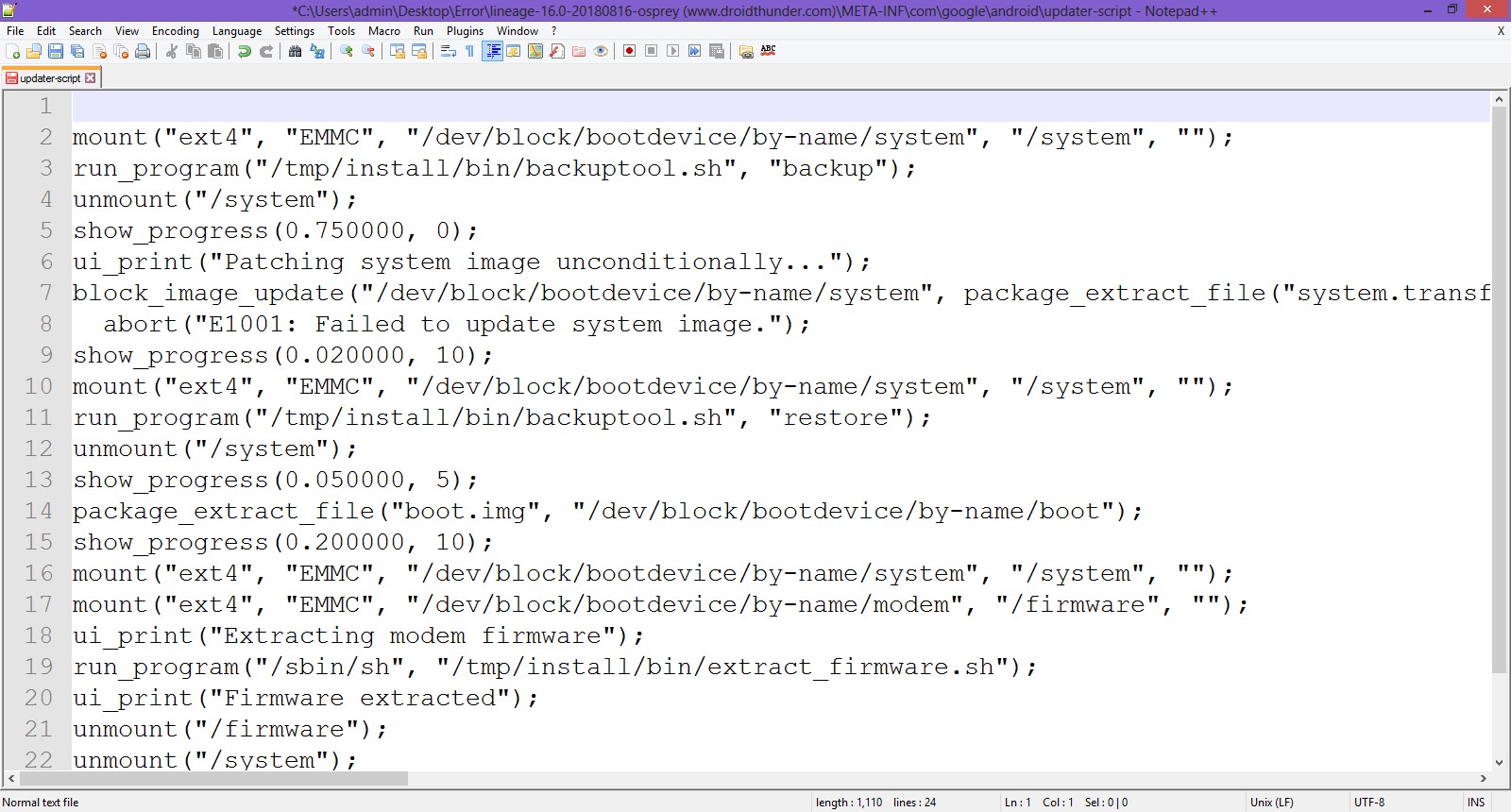Open the Replace dialog from the toolbar
This screenshot has width=1511, height=812.
click(x=317, y=51)
